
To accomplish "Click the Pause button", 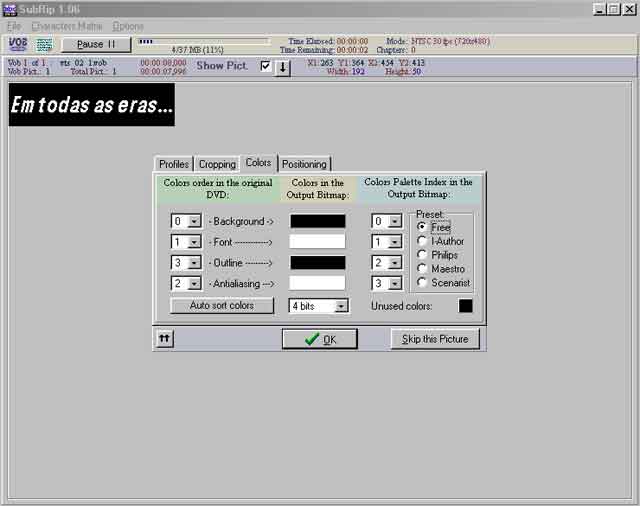I will pos(96,44).
